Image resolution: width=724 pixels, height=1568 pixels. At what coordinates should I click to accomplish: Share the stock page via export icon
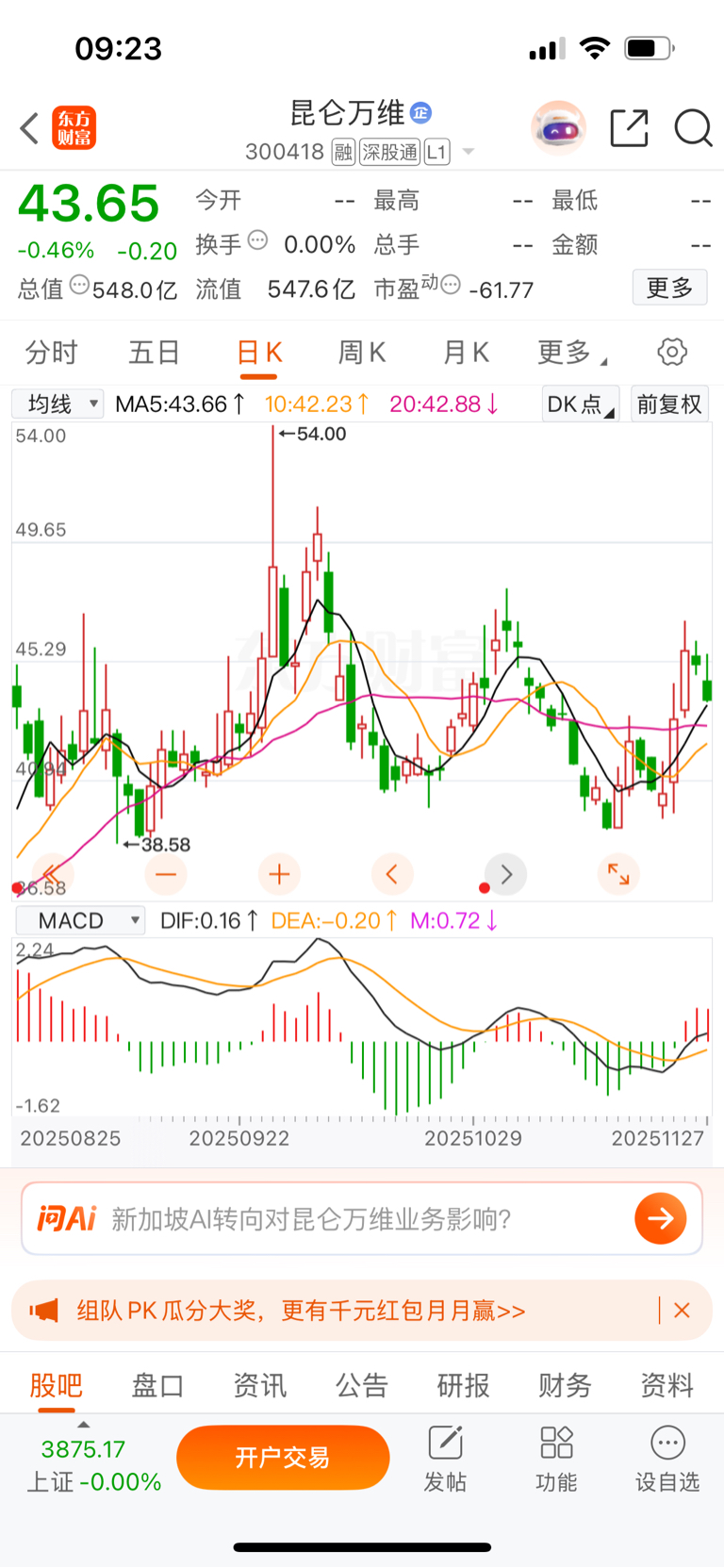629,128
